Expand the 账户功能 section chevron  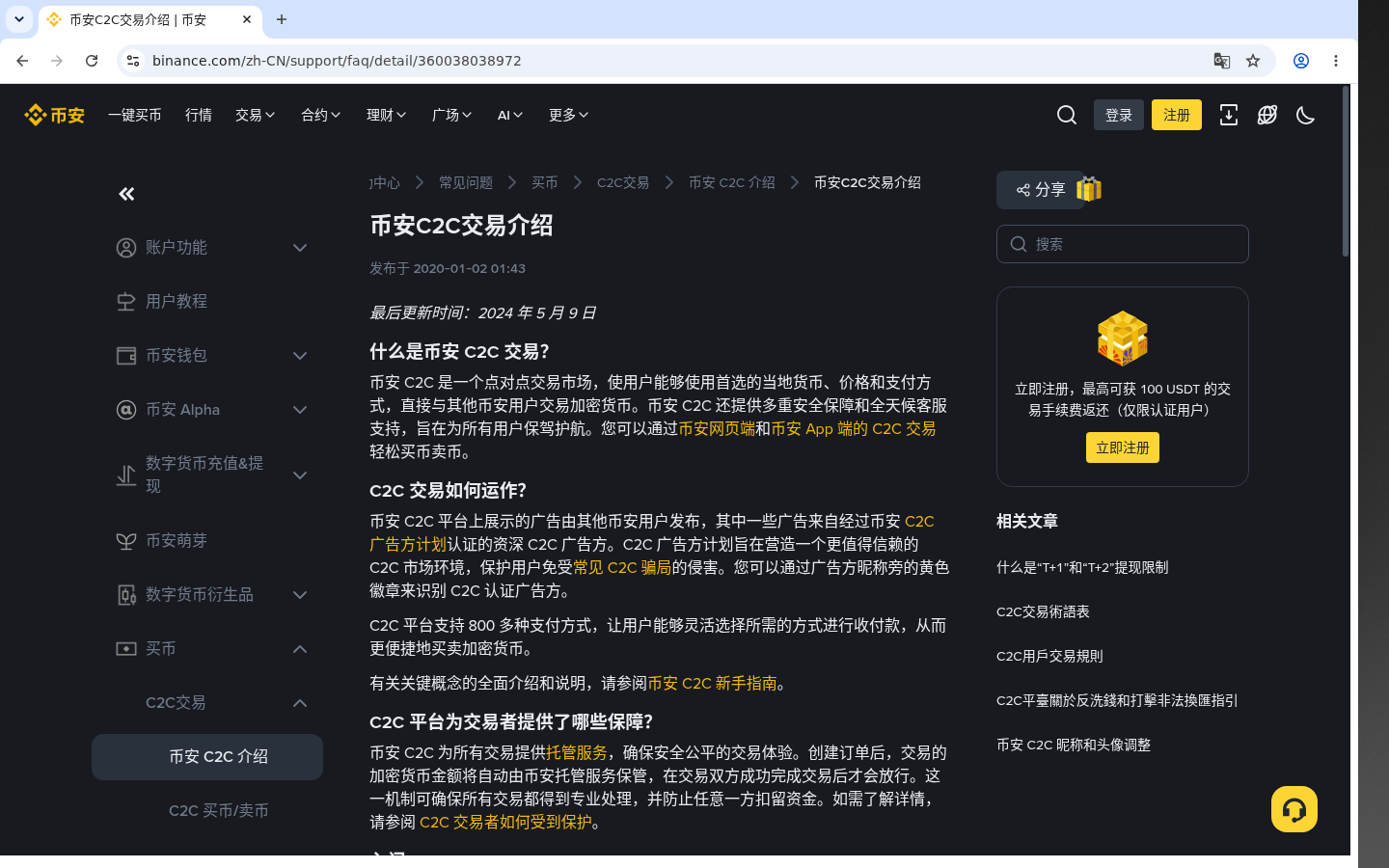click(x=300, y=248)
